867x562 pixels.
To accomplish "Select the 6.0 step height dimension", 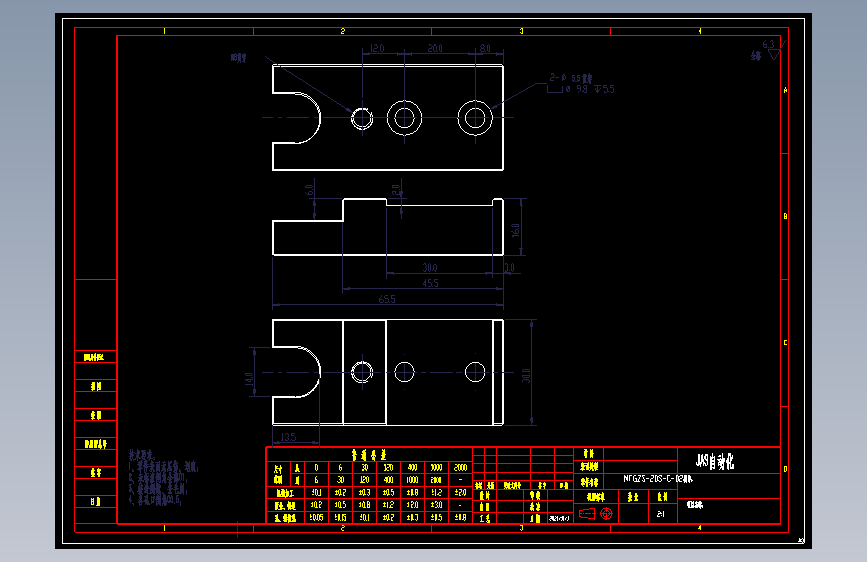I will (x=309, y=191).
